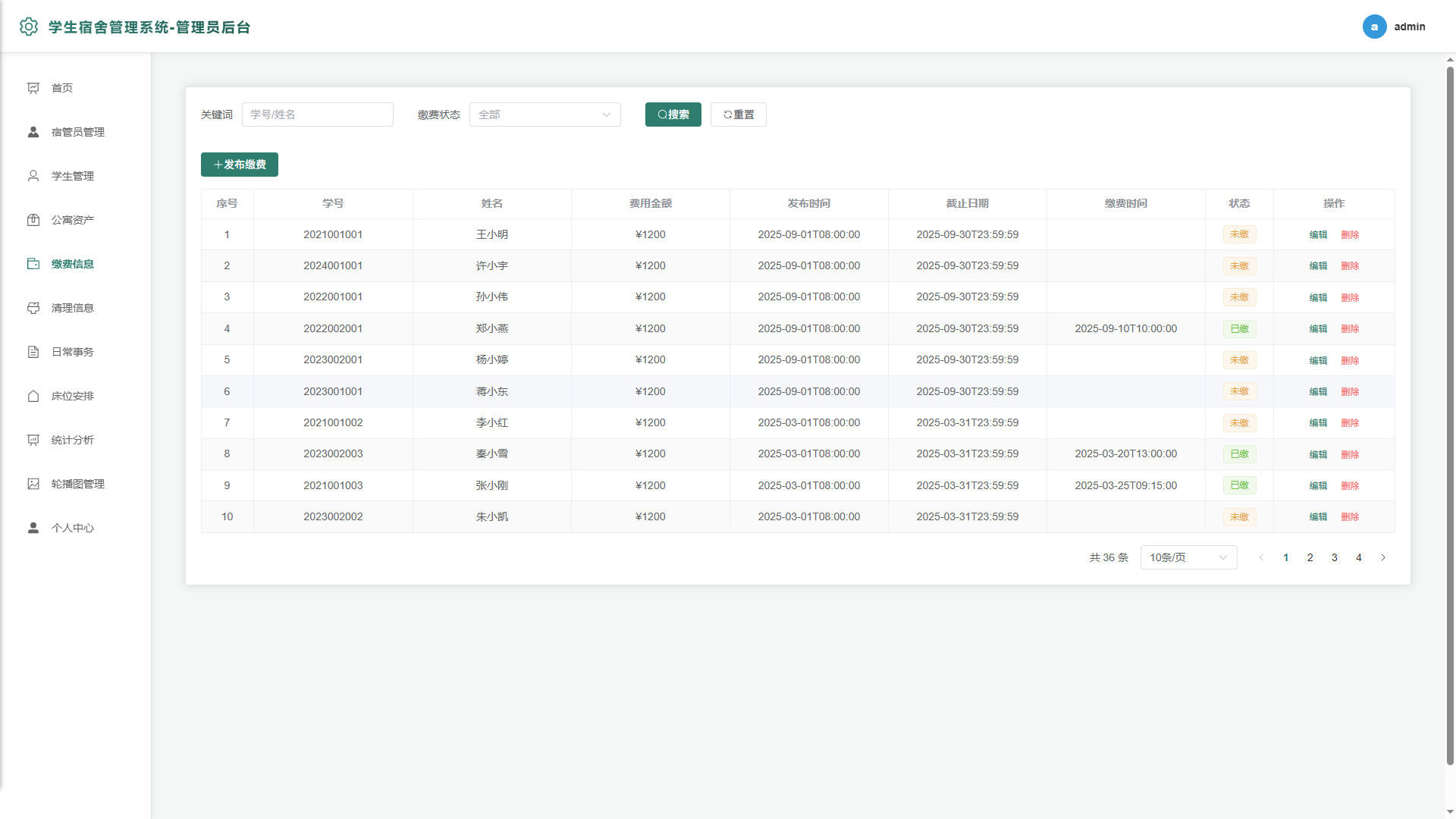Image resolution: width=1456 pixels, height=819 pixels.
Task: Open 清理信息 menu item
Action: 76,308
